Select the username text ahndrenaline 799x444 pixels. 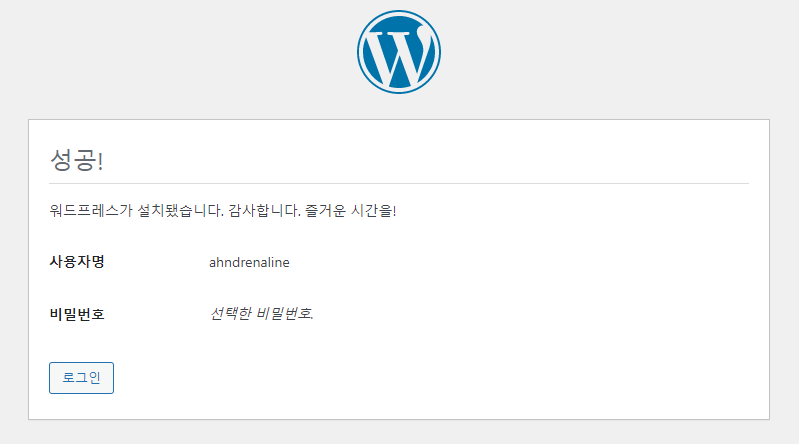249,263
